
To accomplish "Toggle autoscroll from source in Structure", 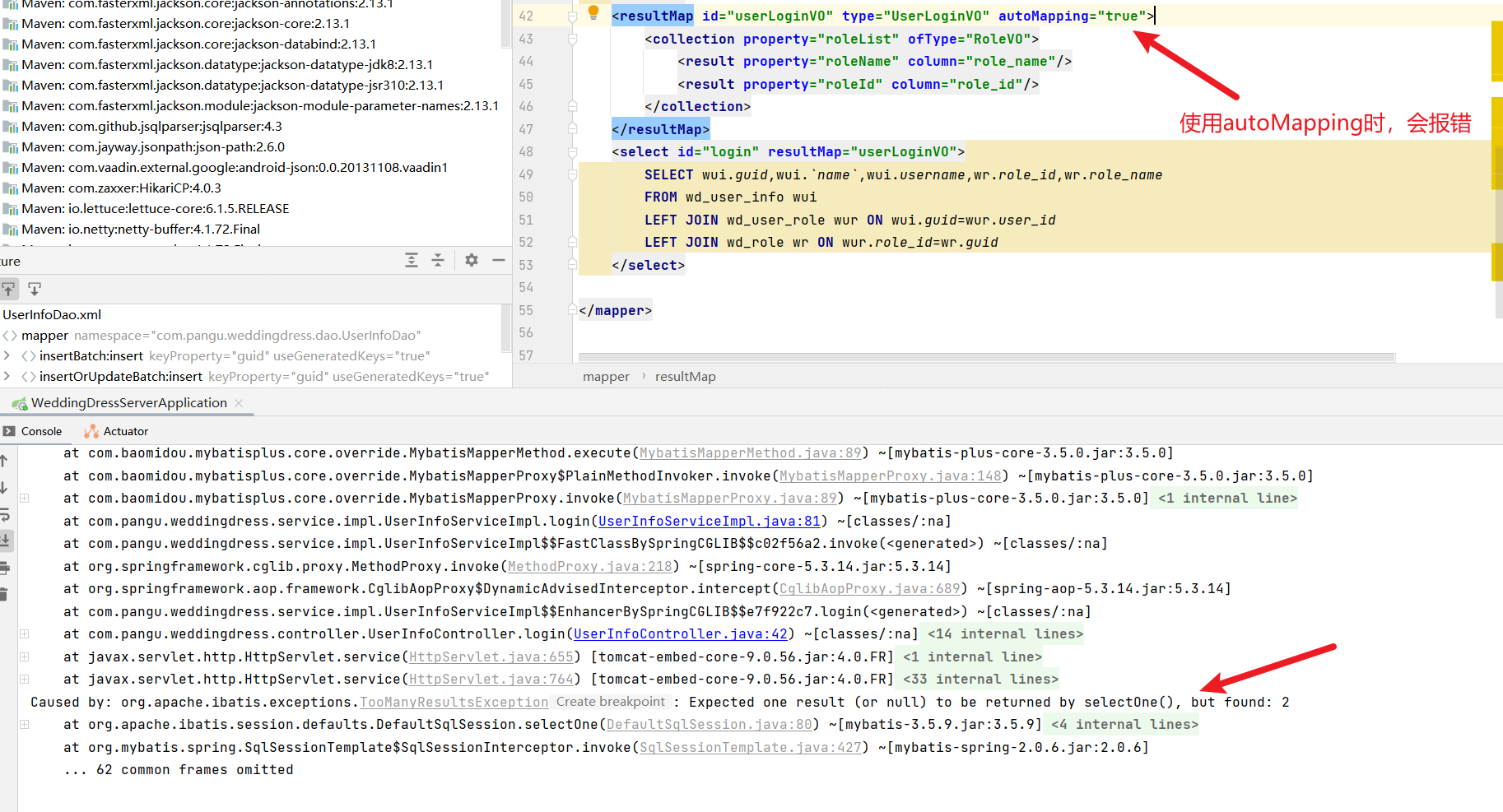I will (x=35, y=289).
